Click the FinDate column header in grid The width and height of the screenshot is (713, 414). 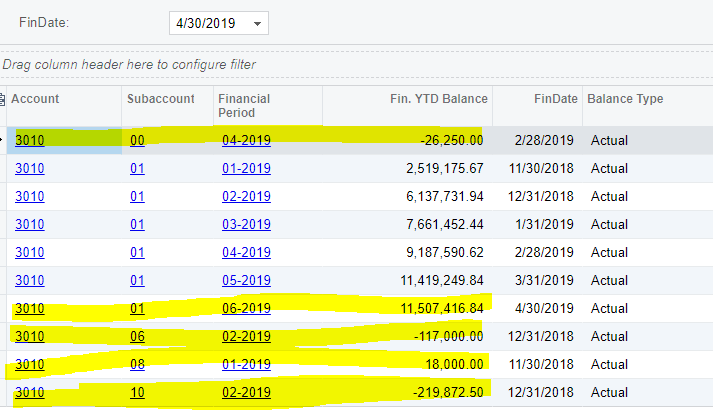(555, 99)
